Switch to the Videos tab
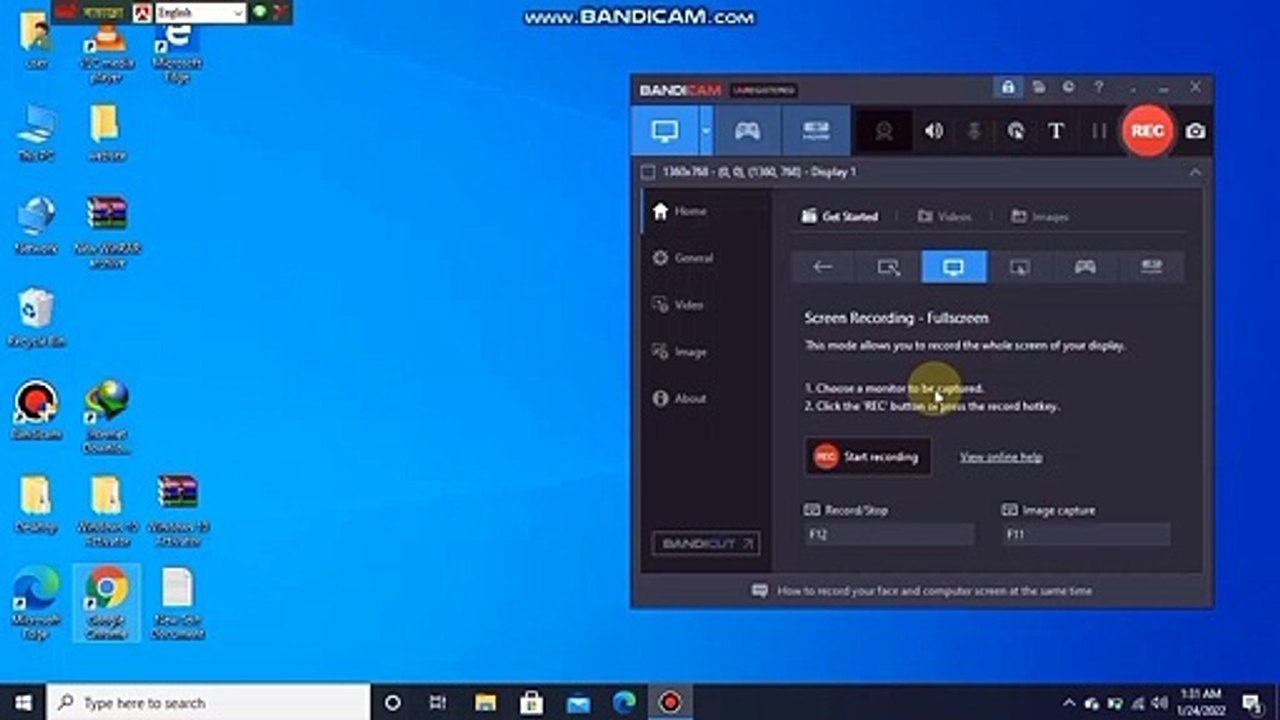The width and height of the screenshot is (1280, 720). click(x=944, y=216)
